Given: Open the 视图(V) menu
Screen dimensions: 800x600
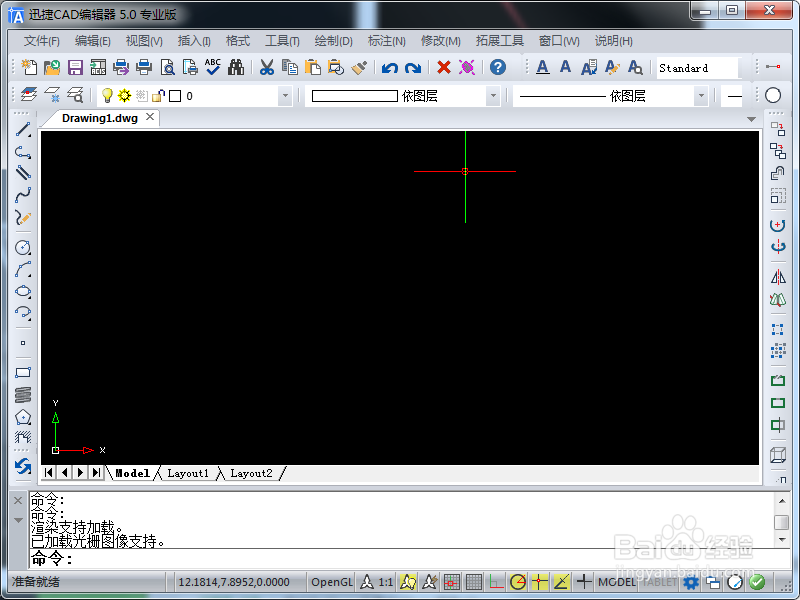Looking at the screenshot, I should click(144, 41).
